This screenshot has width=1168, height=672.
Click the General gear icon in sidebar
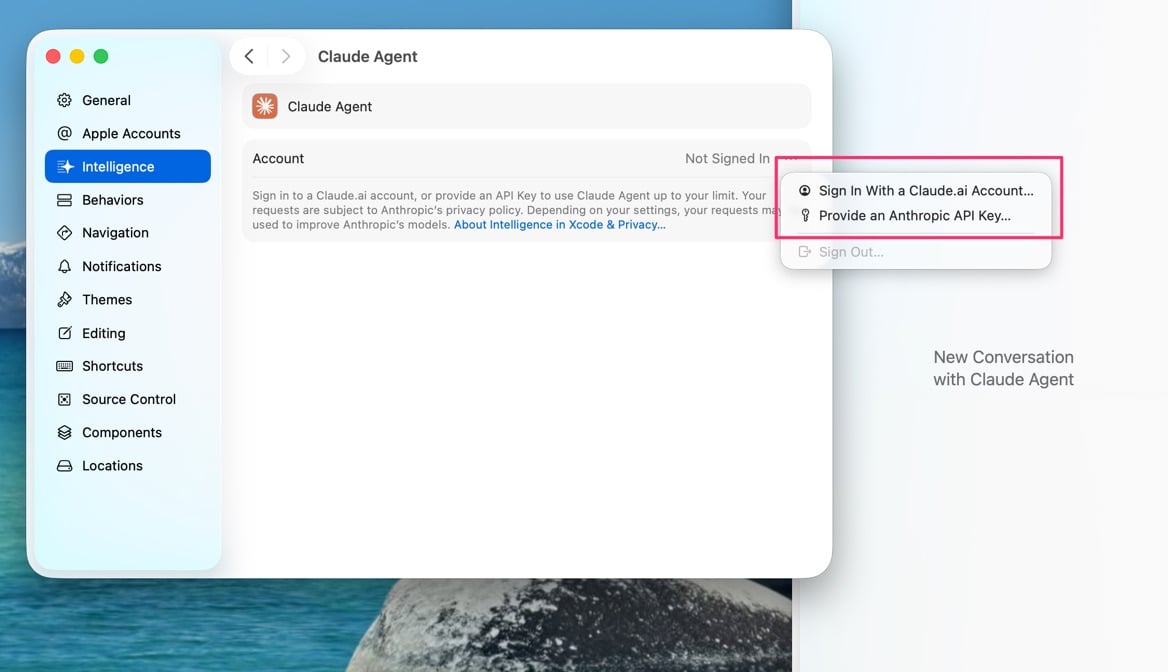65,100
